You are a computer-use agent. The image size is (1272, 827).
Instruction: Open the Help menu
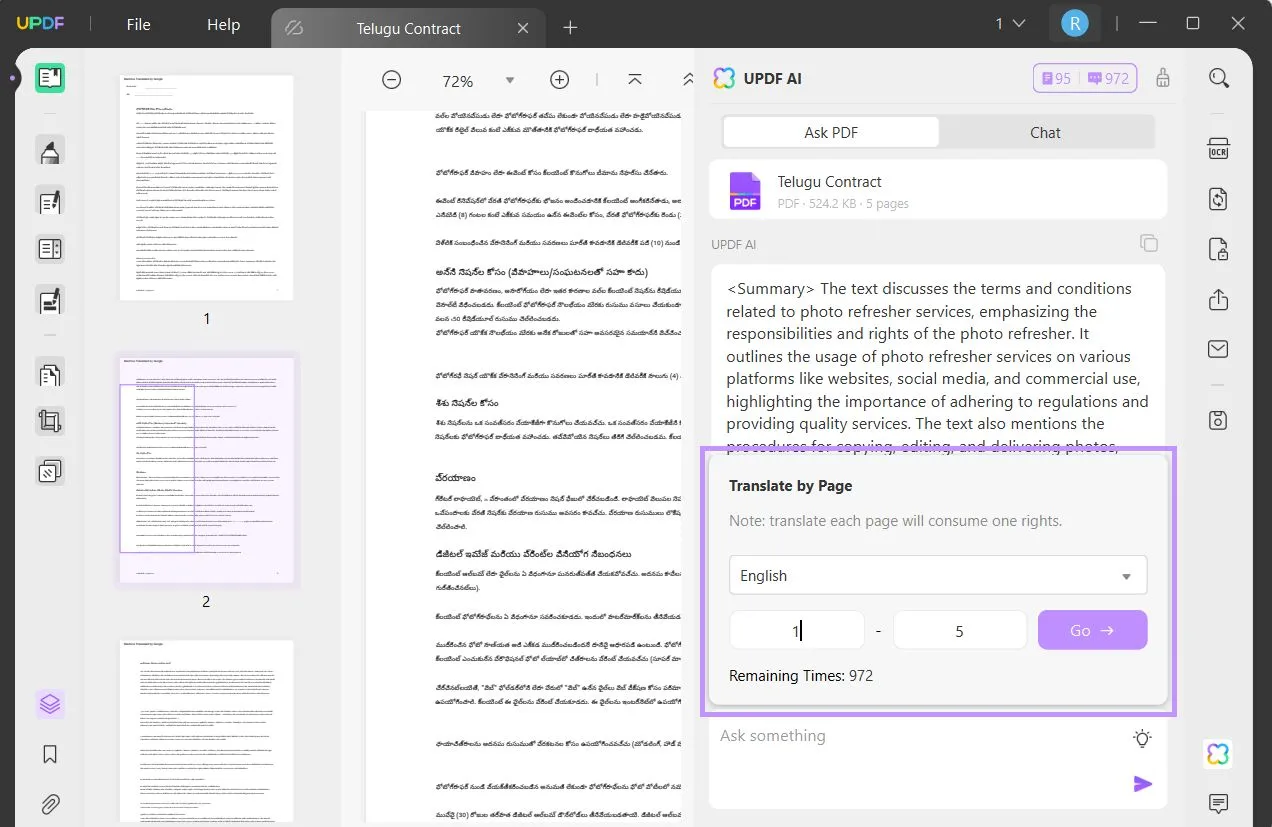tap(223, 25)
